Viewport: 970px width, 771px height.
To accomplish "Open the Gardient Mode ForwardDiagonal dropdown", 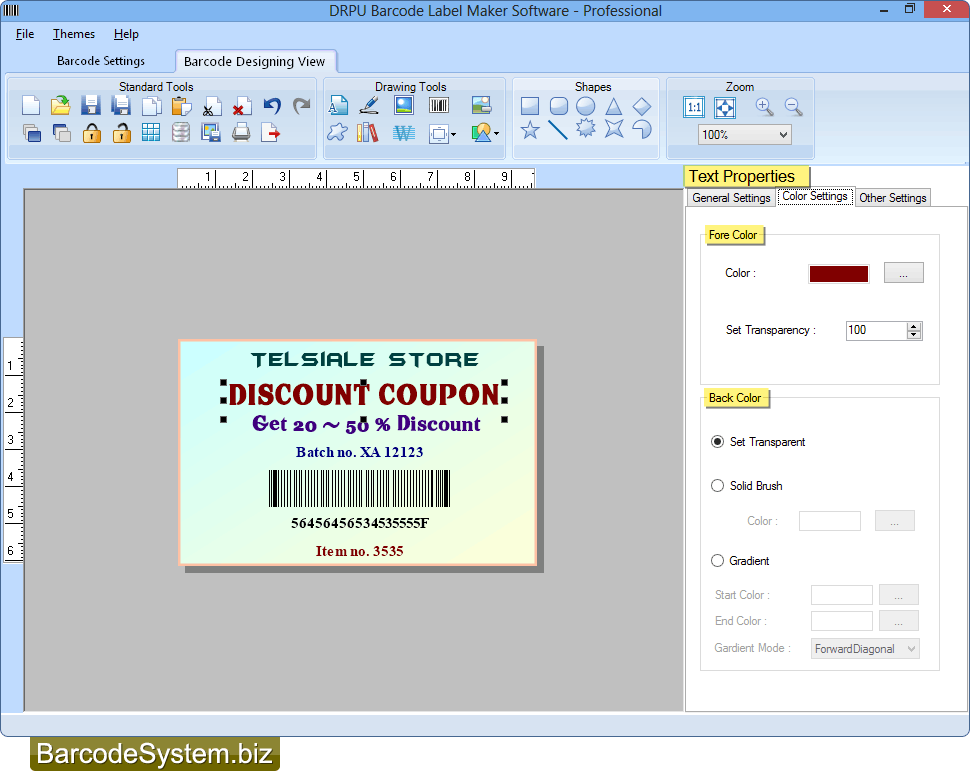I will pyautogui.click(x=865, y=648).
